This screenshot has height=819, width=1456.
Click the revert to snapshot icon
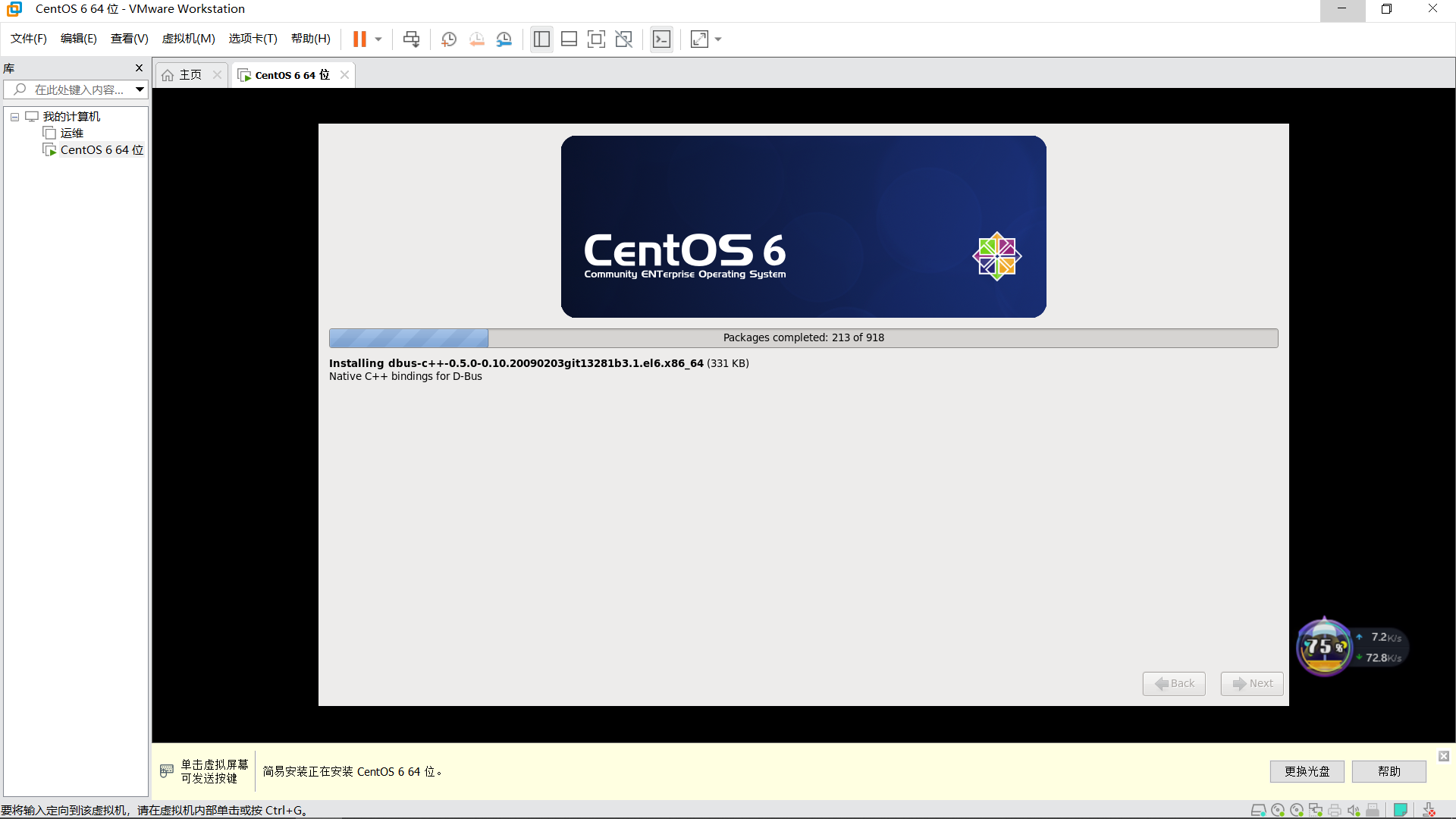pyautogui.click(x=476, y=39)
